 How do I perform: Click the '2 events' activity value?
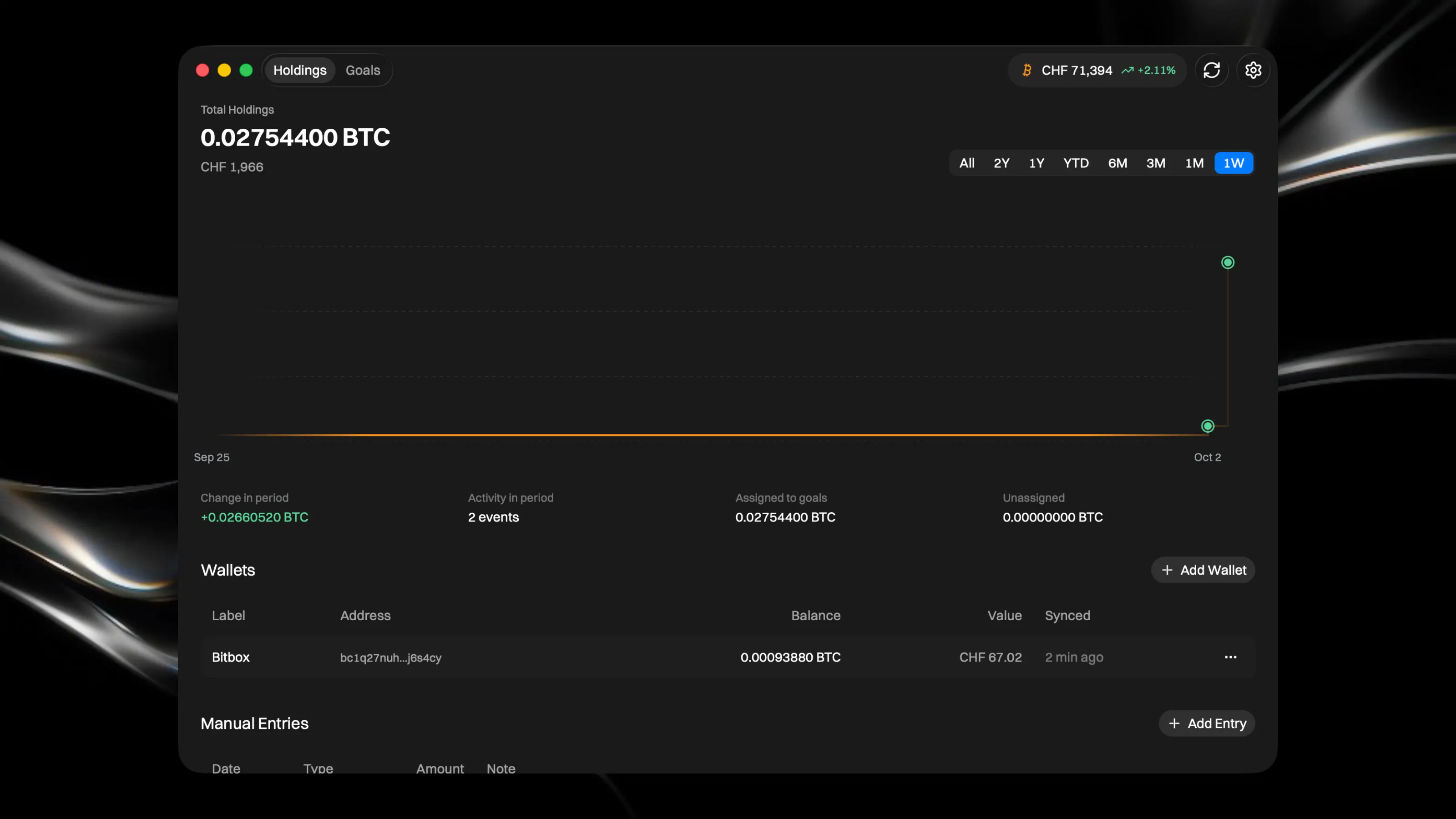point(493,517)
